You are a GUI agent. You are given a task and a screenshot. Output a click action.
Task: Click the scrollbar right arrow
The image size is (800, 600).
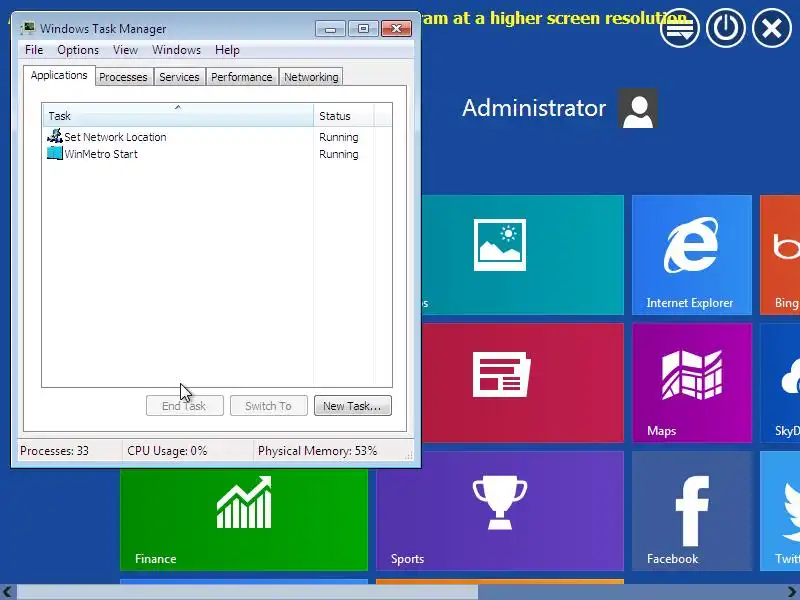click(x=792, y=592)
